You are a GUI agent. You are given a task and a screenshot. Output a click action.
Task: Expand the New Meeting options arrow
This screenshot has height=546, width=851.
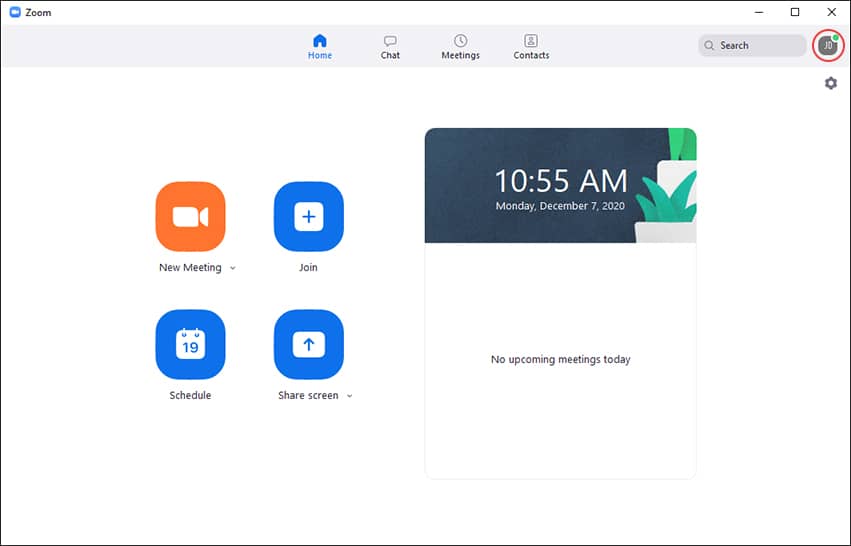click(233, 268)
